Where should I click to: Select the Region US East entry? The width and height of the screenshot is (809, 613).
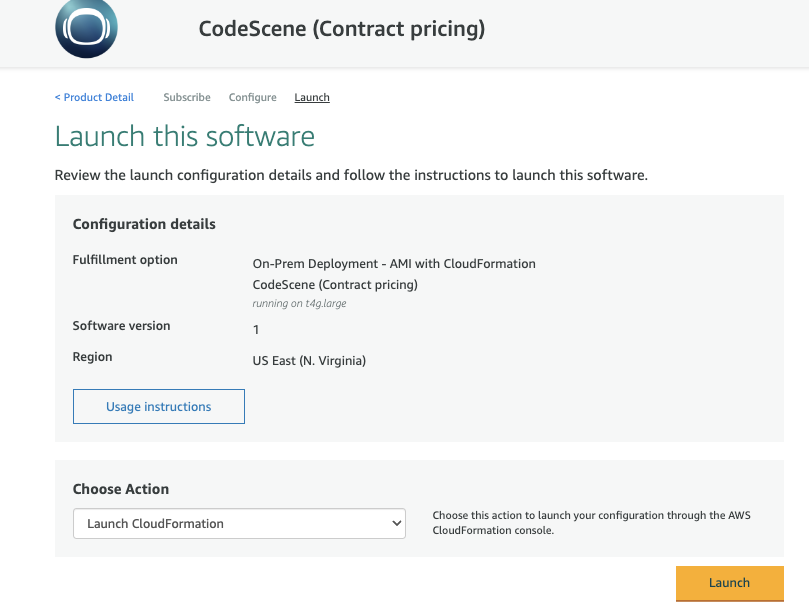(311, 360)
